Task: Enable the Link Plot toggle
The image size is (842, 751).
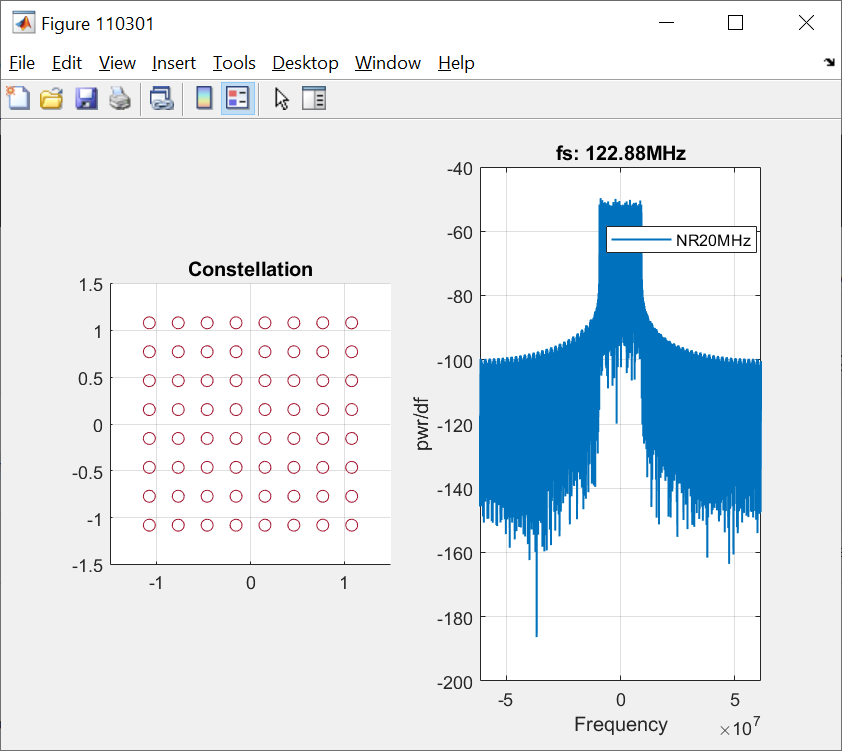Action: pyautogui.click(x=161, y=98)
